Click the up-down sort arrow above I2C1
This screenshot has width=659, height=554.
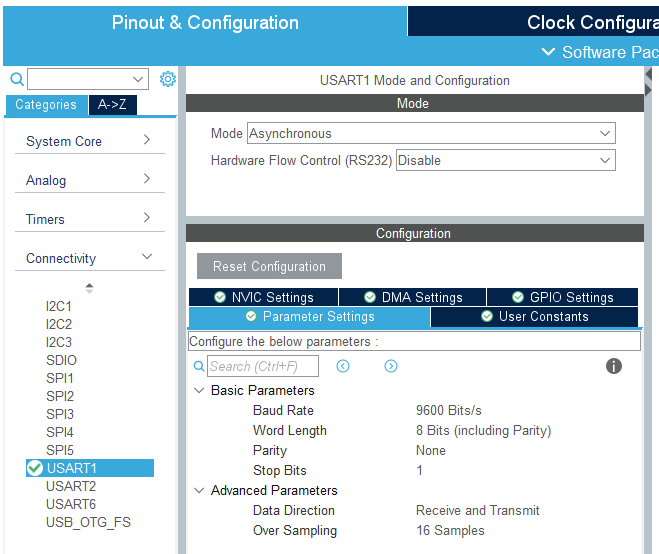tap(89, 288)
